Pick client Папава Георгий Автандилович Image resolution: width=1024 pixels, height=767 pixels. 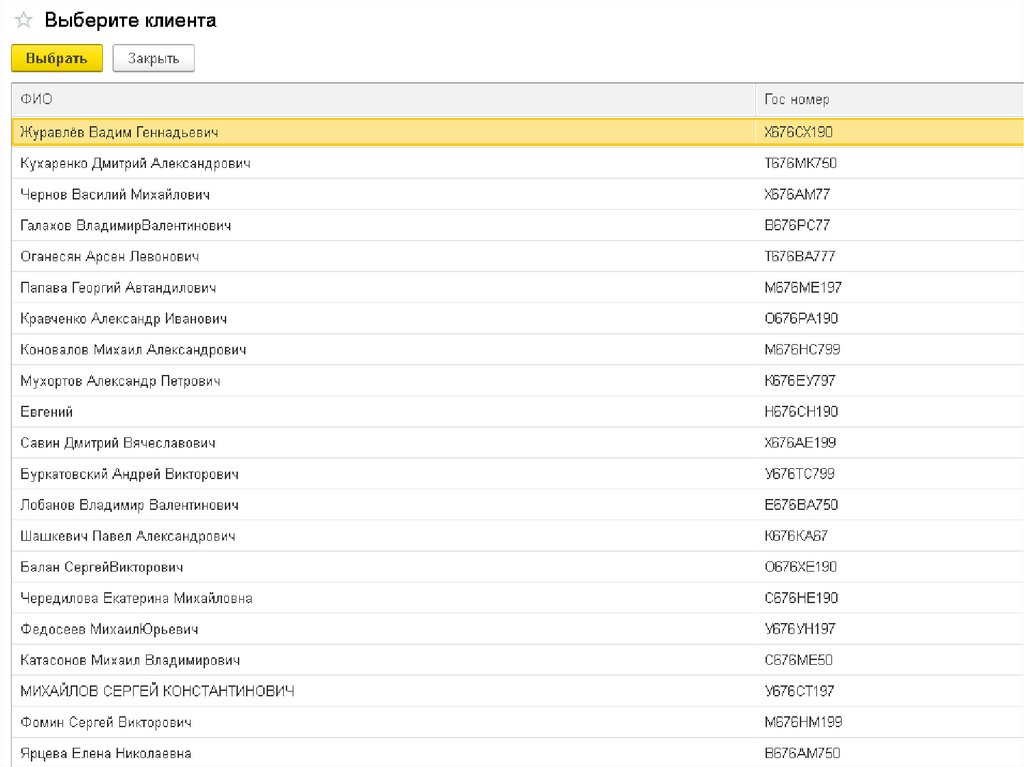118,288
